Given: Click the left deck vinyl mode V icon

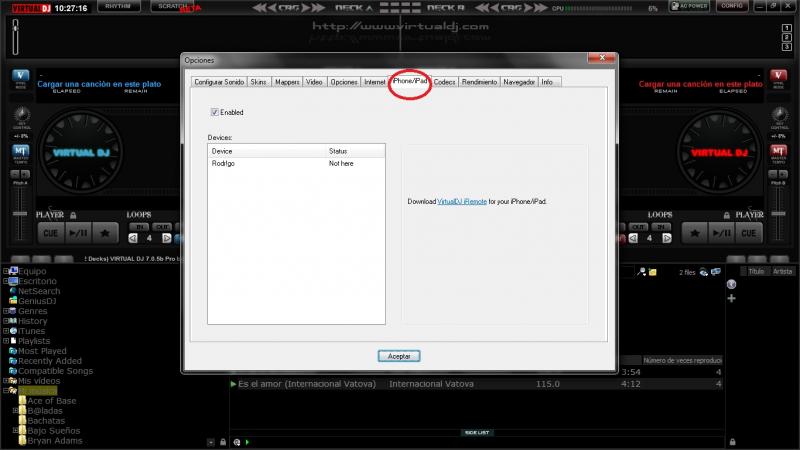Looking at the screenshot, I should tap(21, 76).
